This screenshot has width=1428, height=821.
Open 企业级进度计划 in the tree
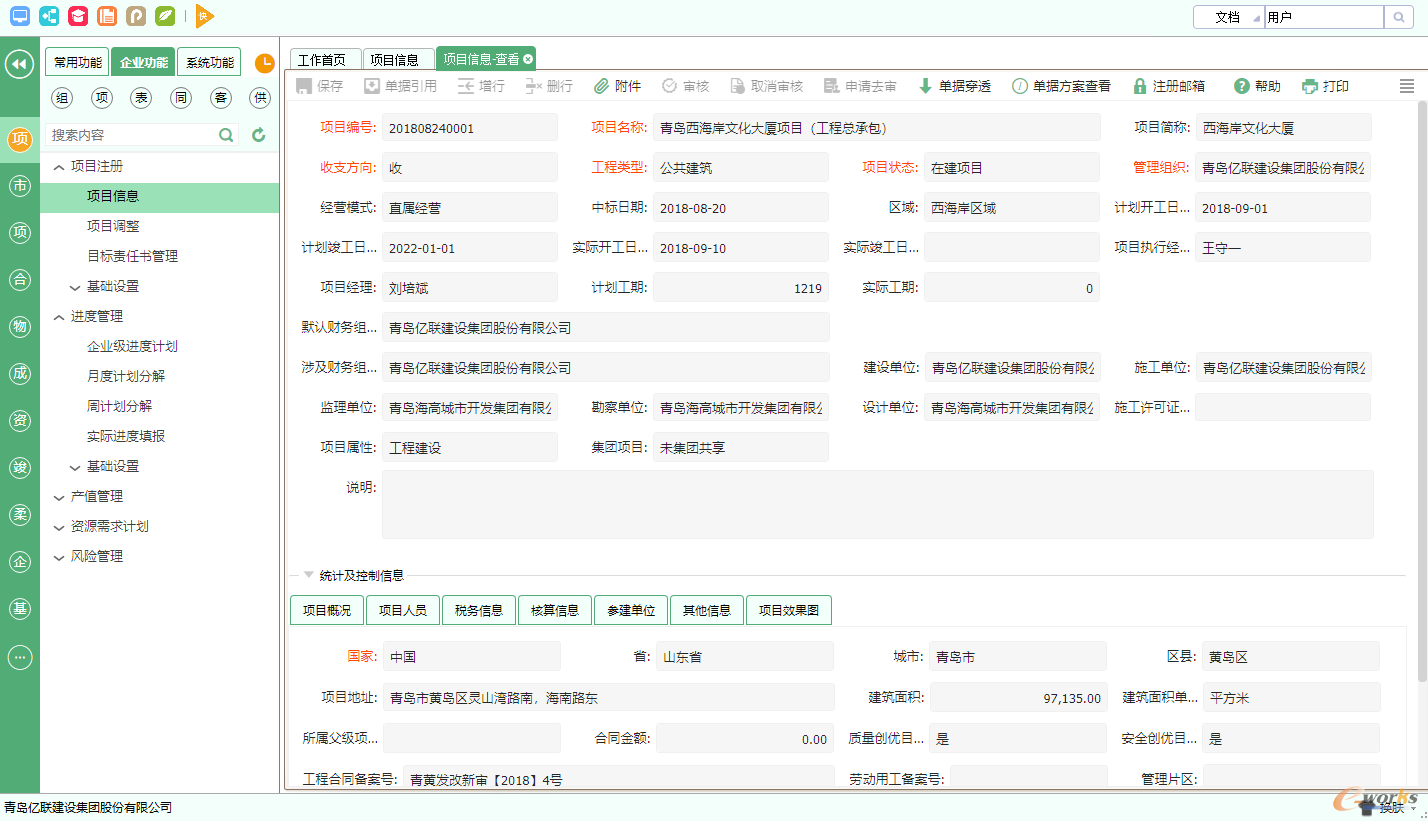click(x=133, y=347)
